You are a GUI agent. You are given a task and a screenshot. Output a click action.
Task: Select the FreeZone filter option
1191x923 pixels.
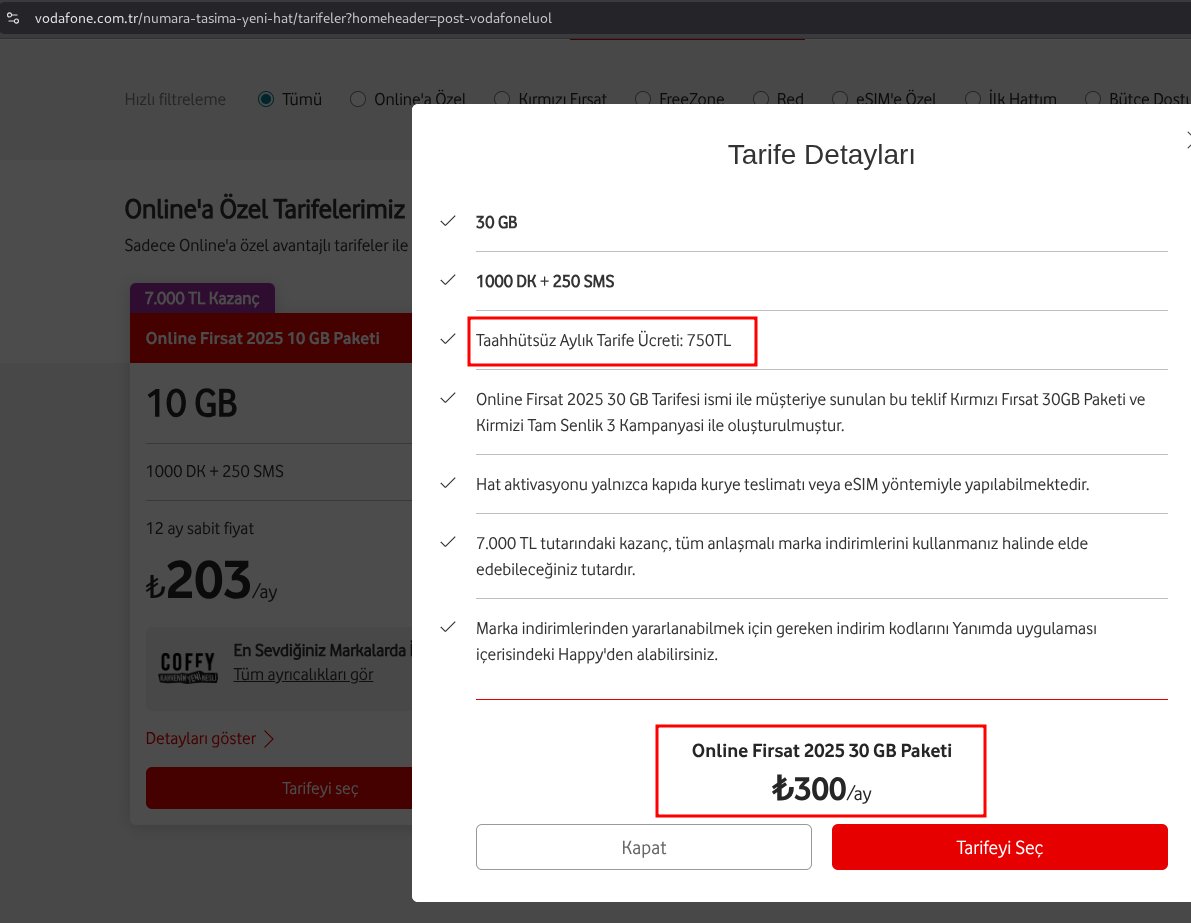(643, 99)
